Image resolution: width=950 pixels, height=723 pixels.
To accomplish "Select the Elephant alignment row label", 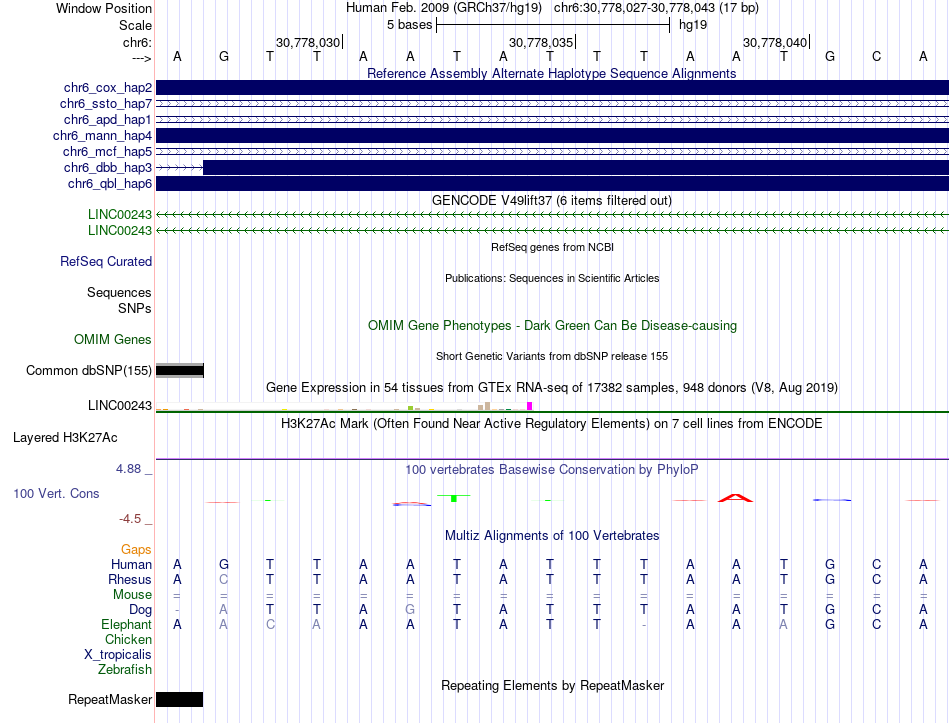I will click(x=127, y=624).
